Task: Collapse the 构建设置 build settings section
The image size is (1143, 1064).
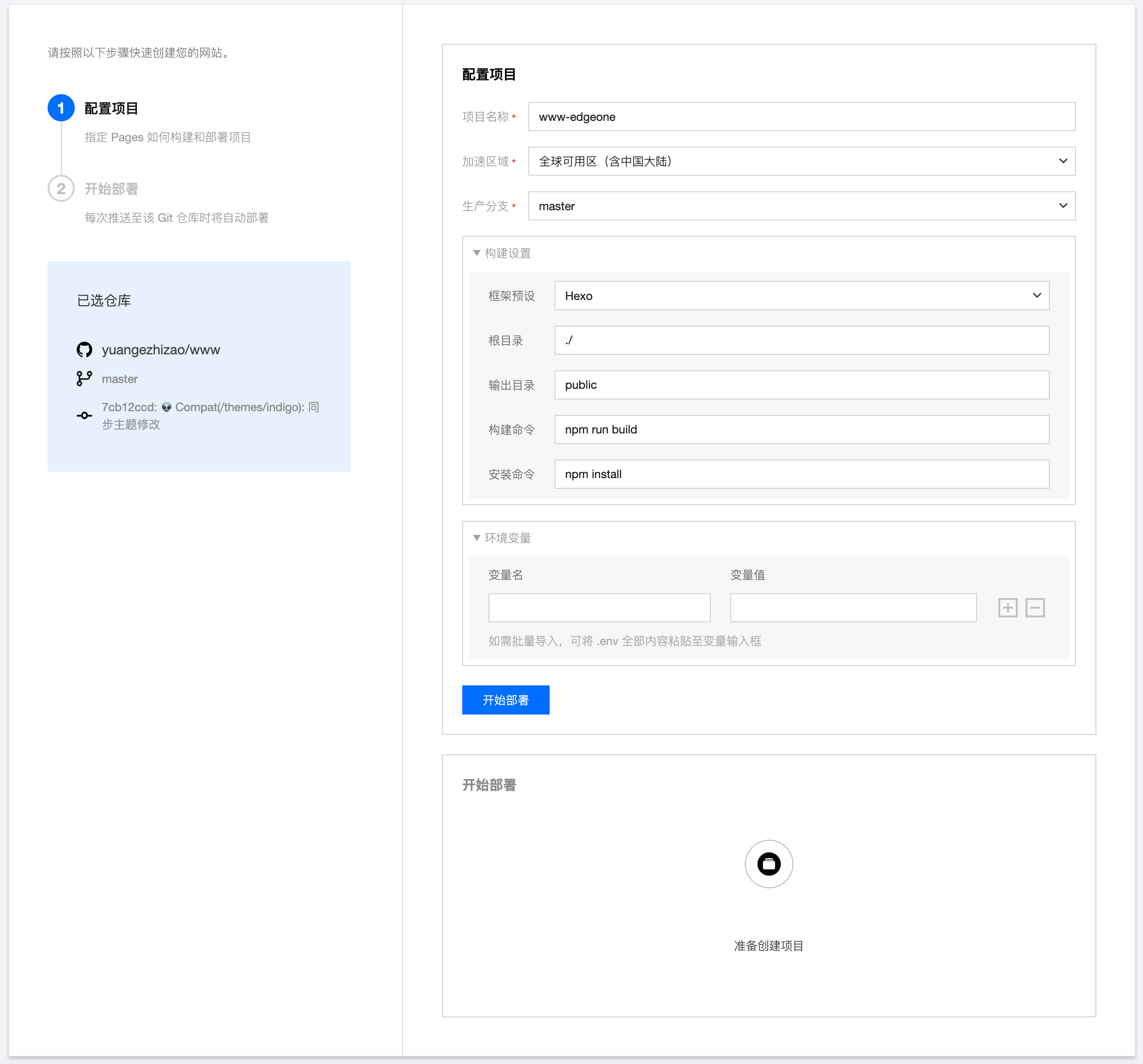Action: [477, 253]
